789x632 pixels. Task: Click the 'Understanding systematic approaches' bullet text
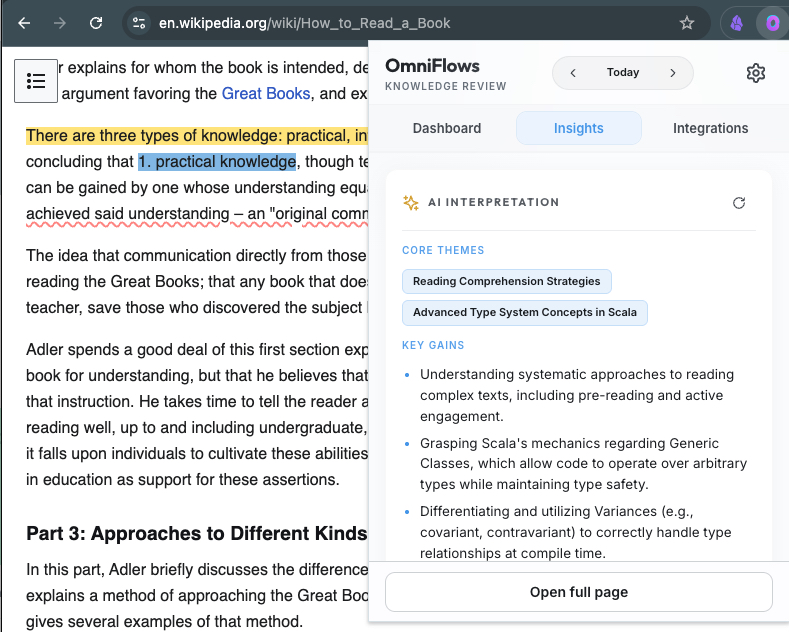coord(577,396)
